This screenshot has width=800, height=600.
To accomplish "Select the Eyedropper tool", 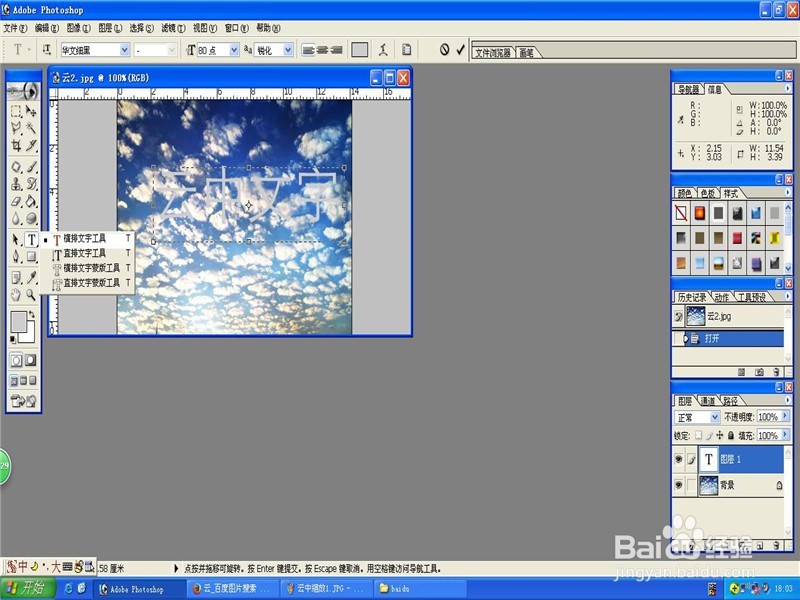I will [31, 278].
